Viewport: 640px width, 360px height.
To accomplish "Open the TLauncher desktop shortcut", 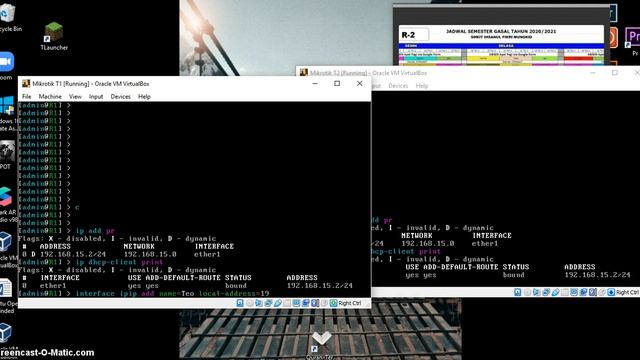I will point(54,36).
